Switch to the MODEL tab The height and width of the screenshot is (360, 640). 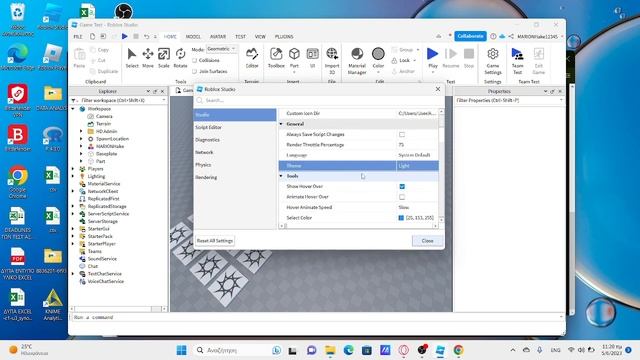193,36
